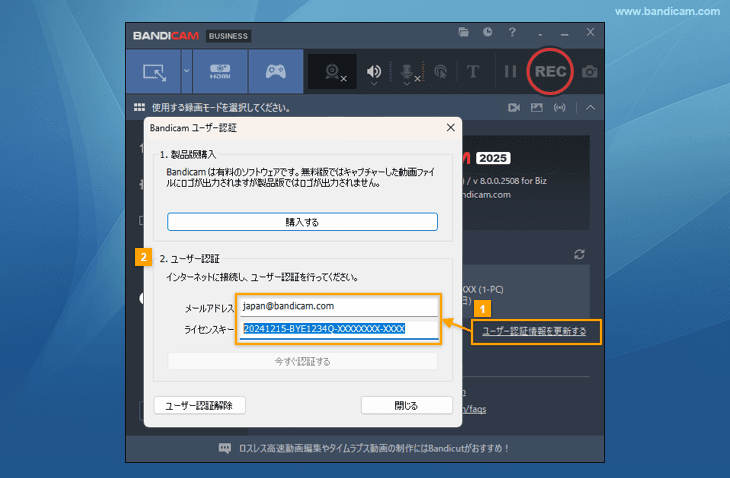
Task: Click the 閉じる button
Action: pyautogui.click(x=406, y=405)
